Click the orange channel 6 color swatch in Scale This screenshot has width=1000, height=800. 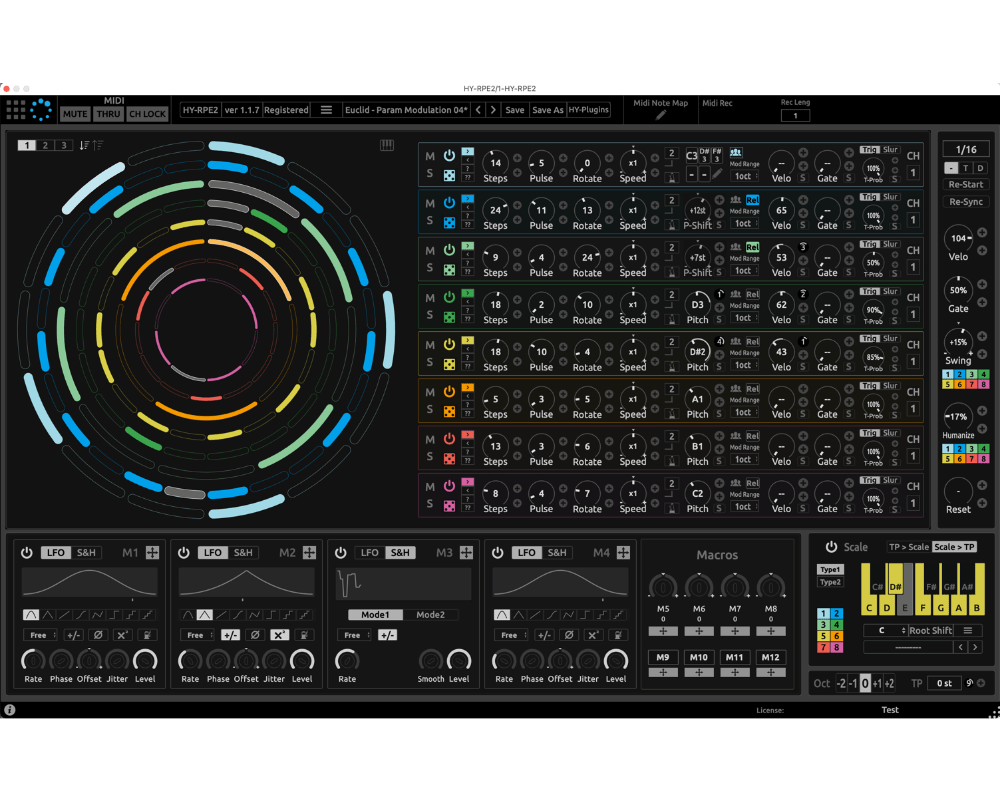pyautogui.click(x=836, y=636)
